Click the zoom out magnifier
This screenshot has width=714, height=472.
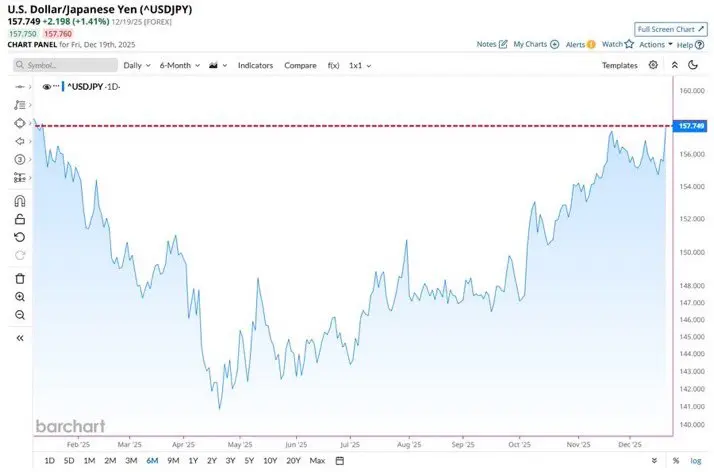[x=20, y=315]
